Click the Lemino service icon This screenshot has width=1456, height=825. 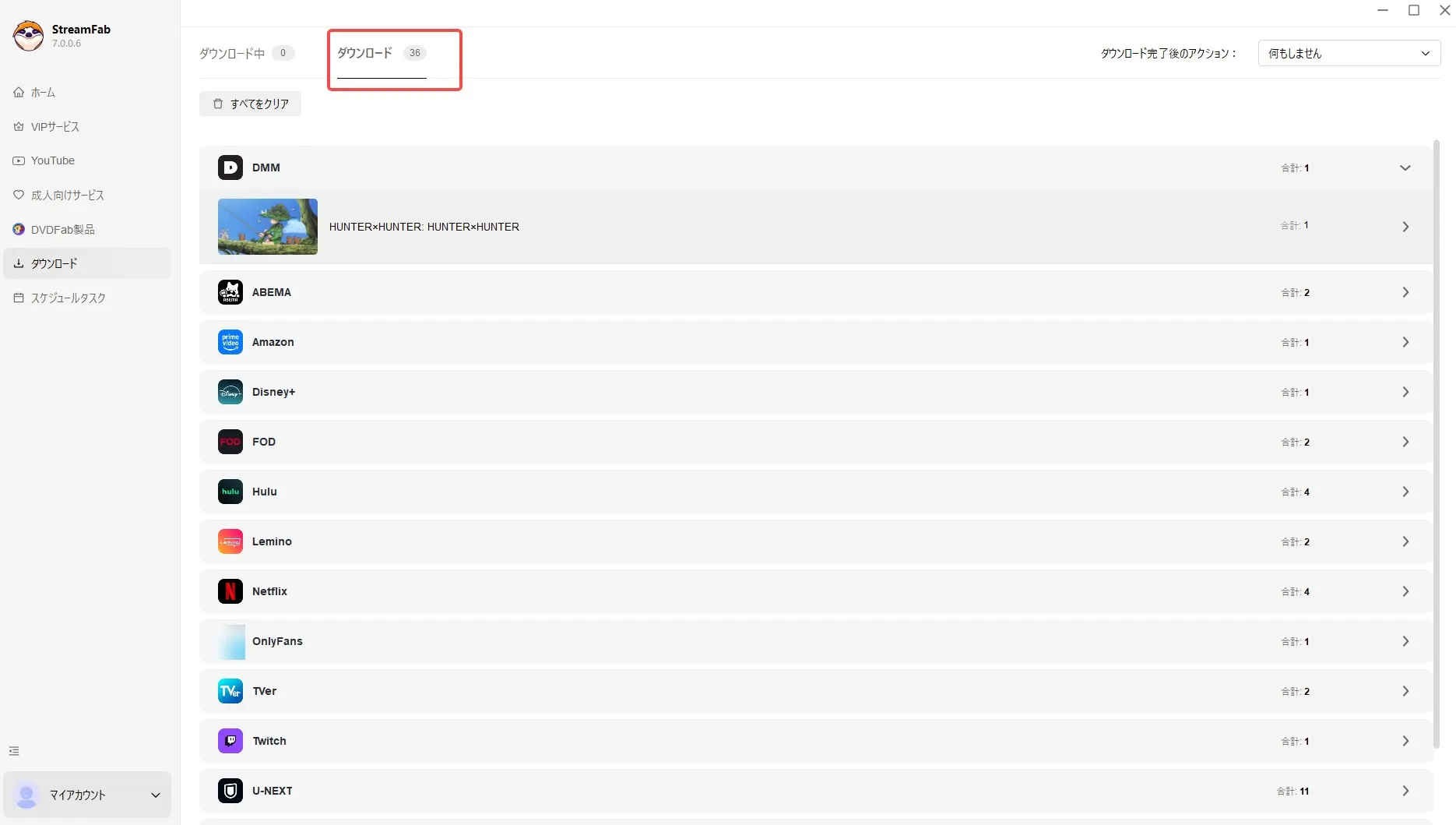click(230, 541)
